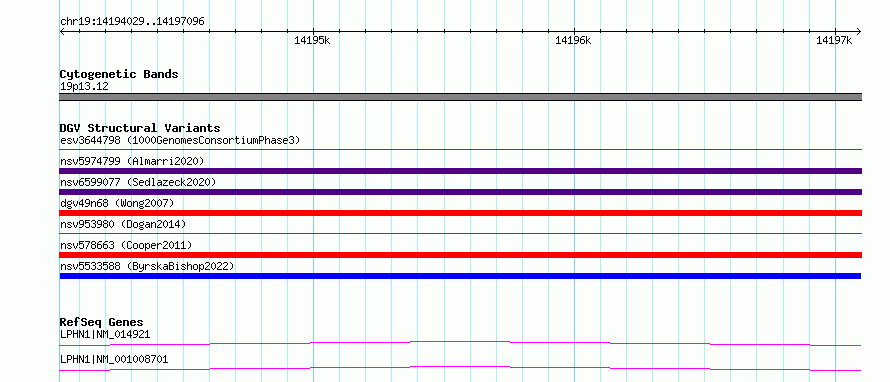Click the DGV Structural Variants track heading
Image resolution: width=890 pixels, height=382 pixels.
click(x=140, y=128)
